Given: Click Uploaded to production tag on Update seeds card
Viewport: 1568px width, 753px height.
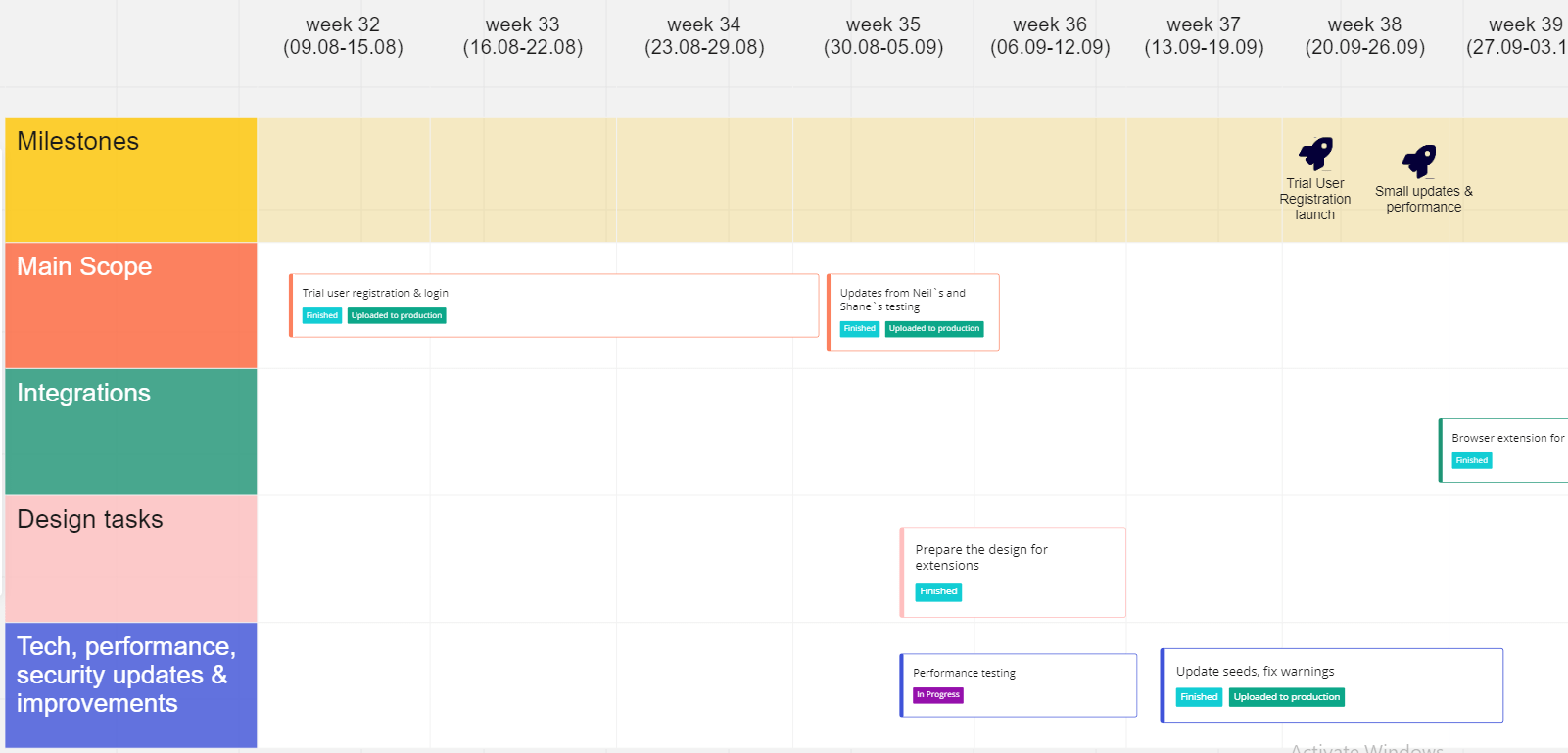Looking at the screenshot, I should tap(1286, 697).
